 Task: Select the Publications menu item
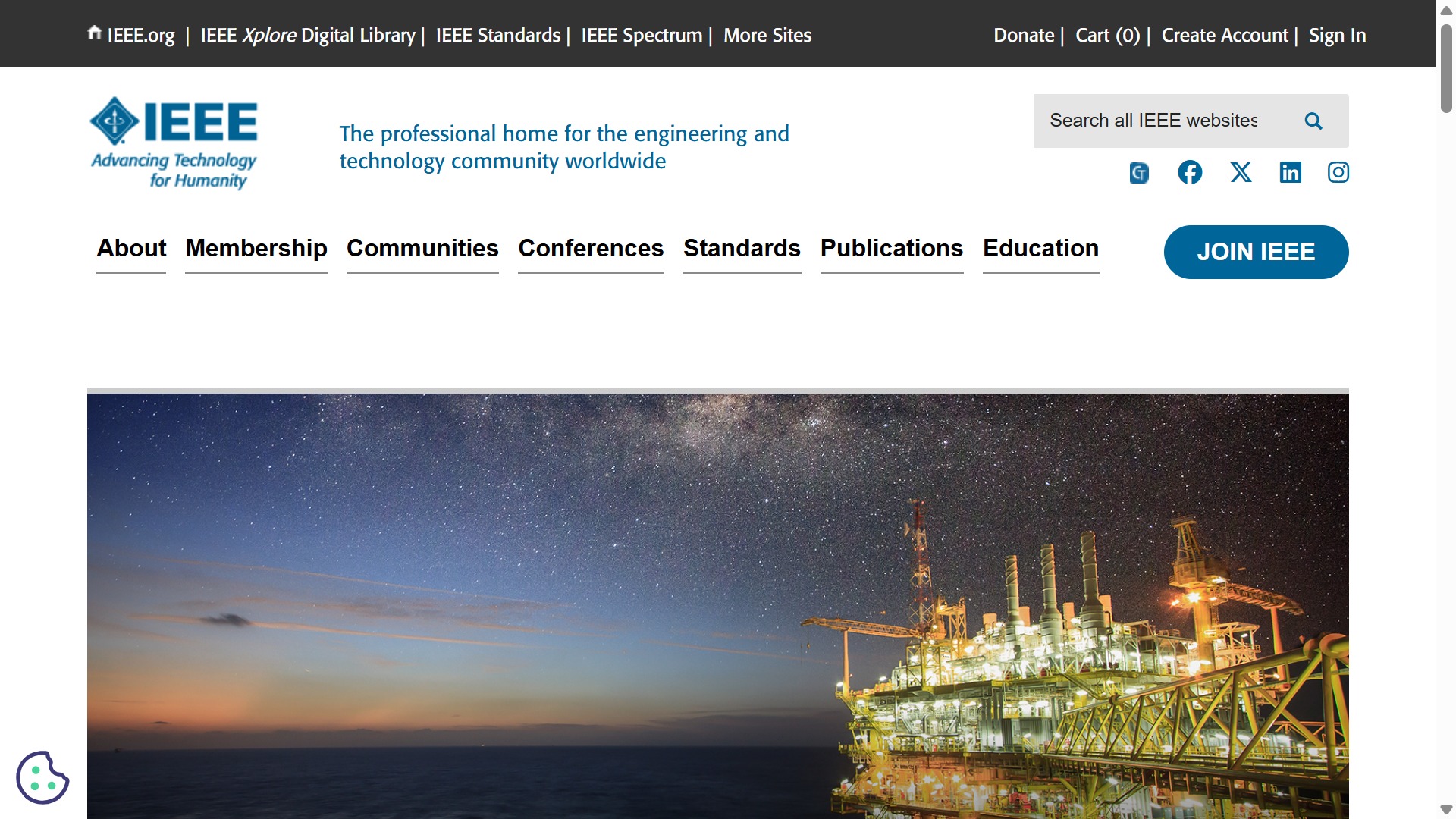892,249
